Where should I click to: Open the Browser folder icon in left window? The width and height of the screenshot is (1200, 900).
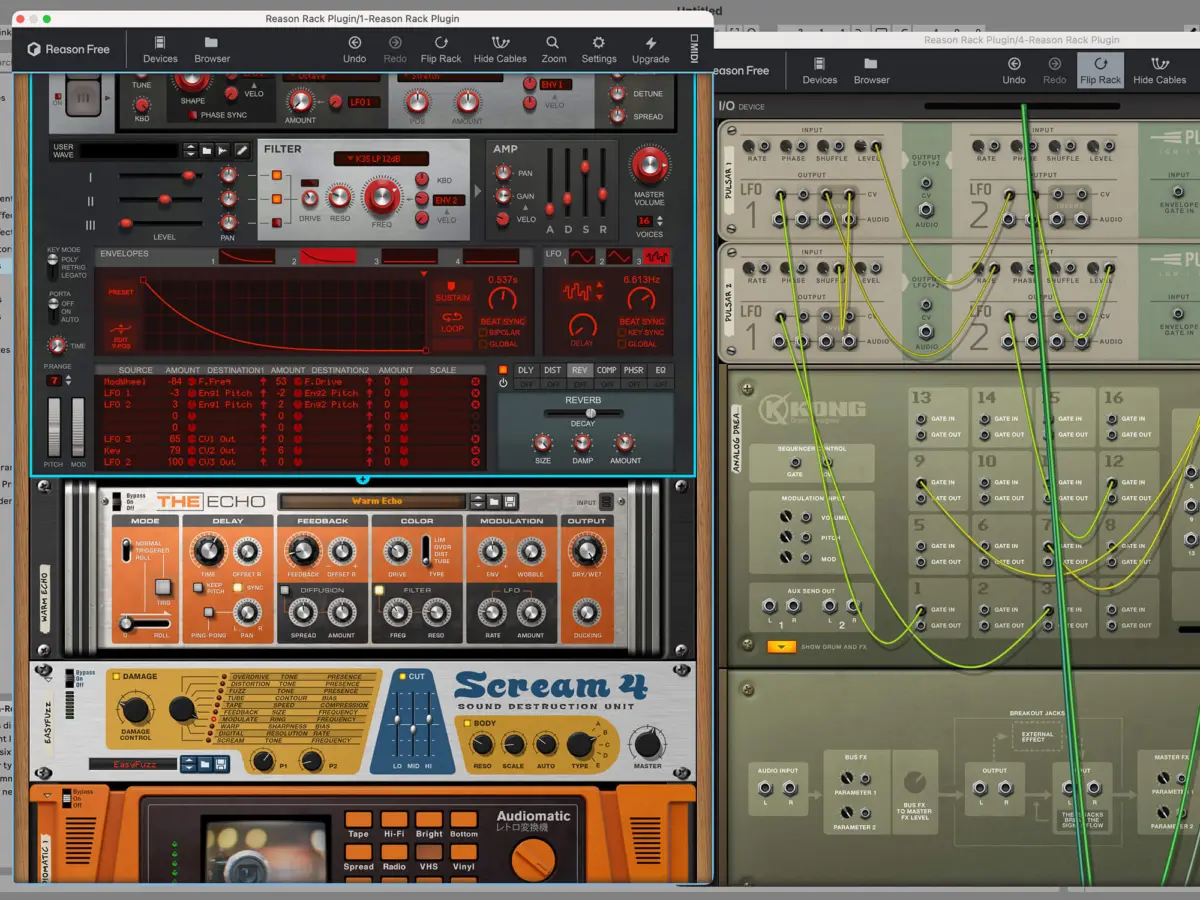click(x=212, y=49)
